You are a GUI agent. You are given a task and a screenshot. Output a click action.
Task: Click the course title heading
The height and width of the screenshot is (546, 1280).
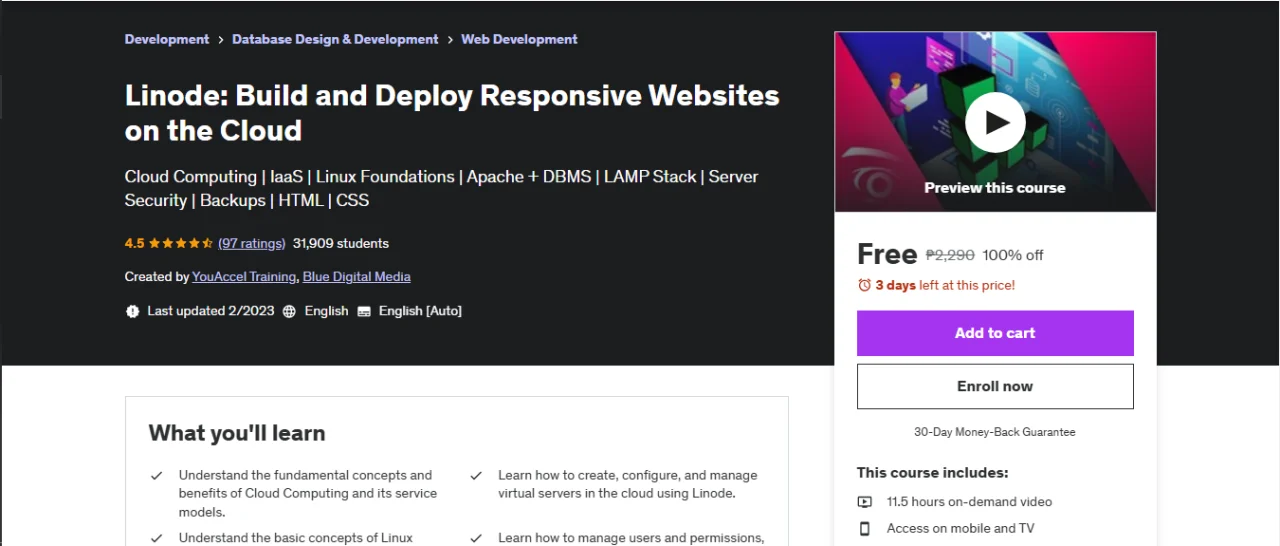452,113
